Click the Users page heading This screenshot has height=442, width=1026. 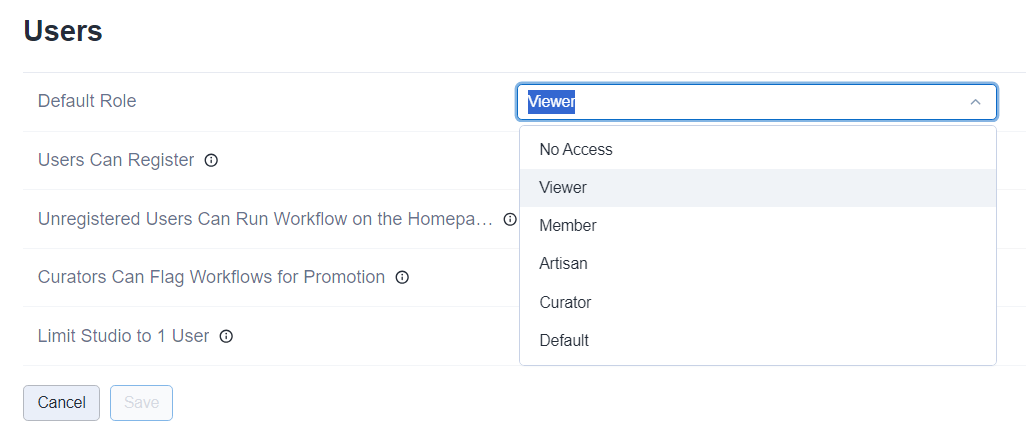(x=63, y=30)
